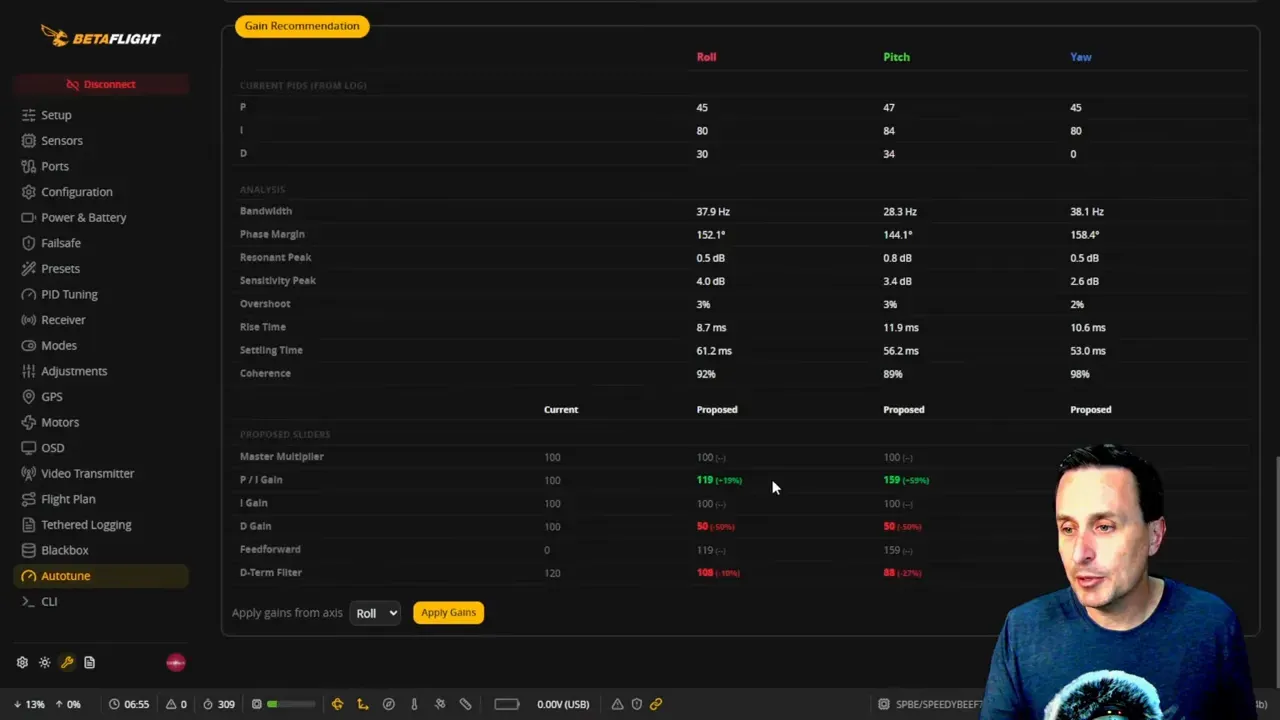
Task: Click the accelerometer axes status icon
Action: [x=363, y=704]
